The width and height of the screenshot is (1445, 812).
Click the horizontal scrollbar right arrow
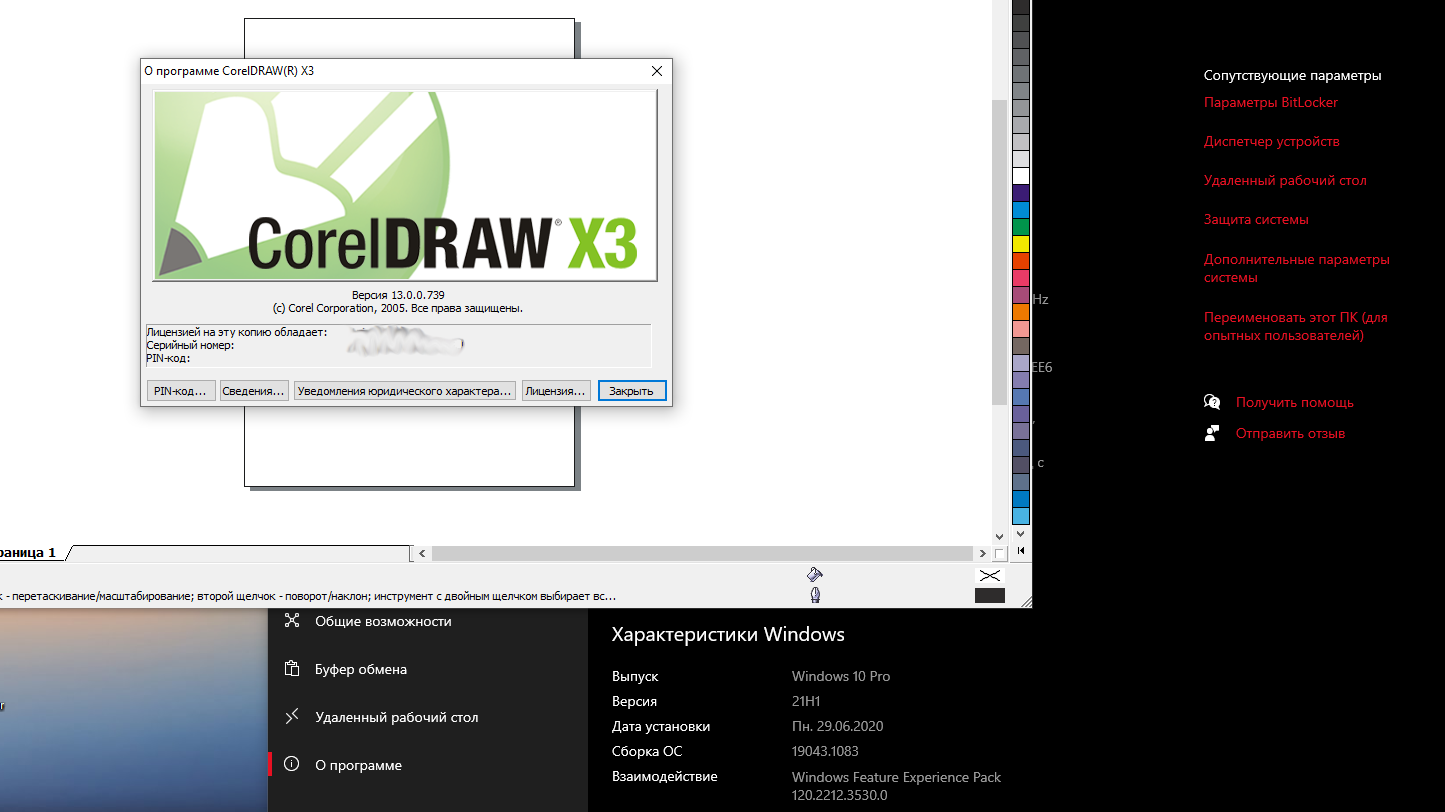pos(983,553)
